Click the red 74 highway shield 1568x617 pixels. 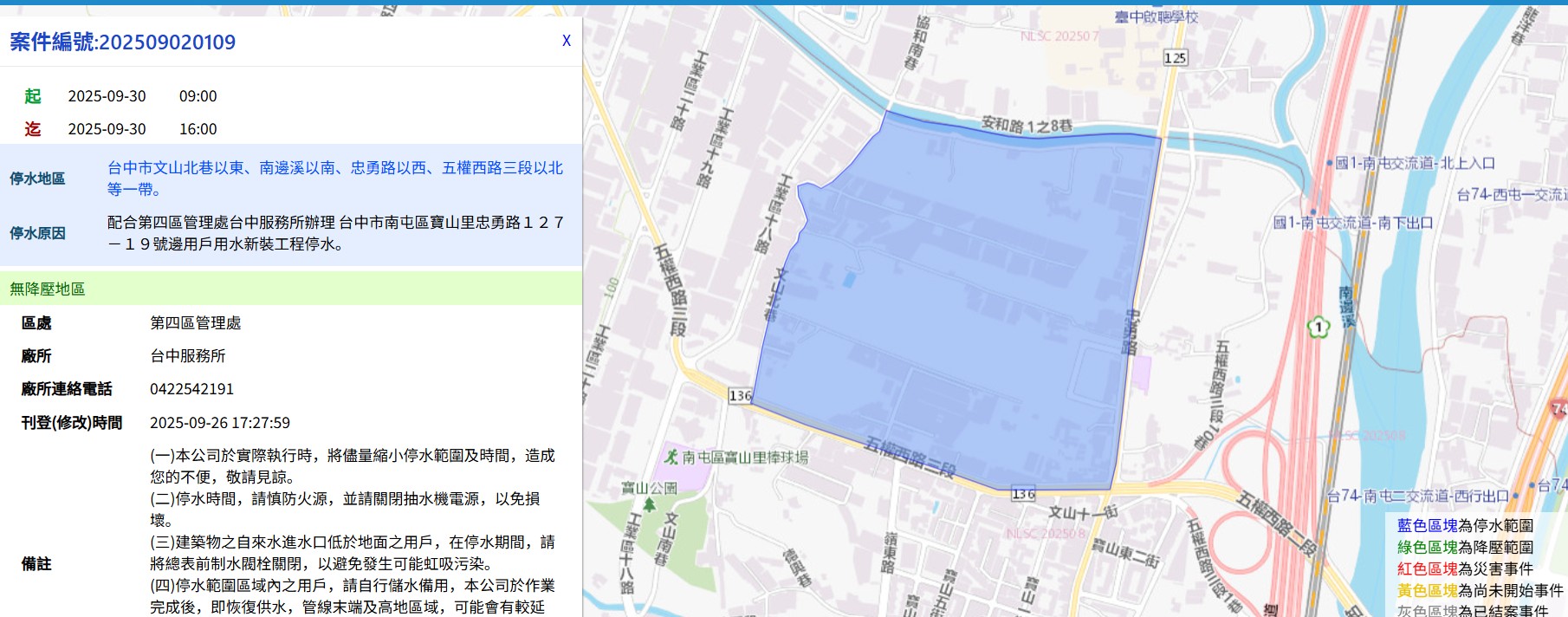(x=1558, y=408)
